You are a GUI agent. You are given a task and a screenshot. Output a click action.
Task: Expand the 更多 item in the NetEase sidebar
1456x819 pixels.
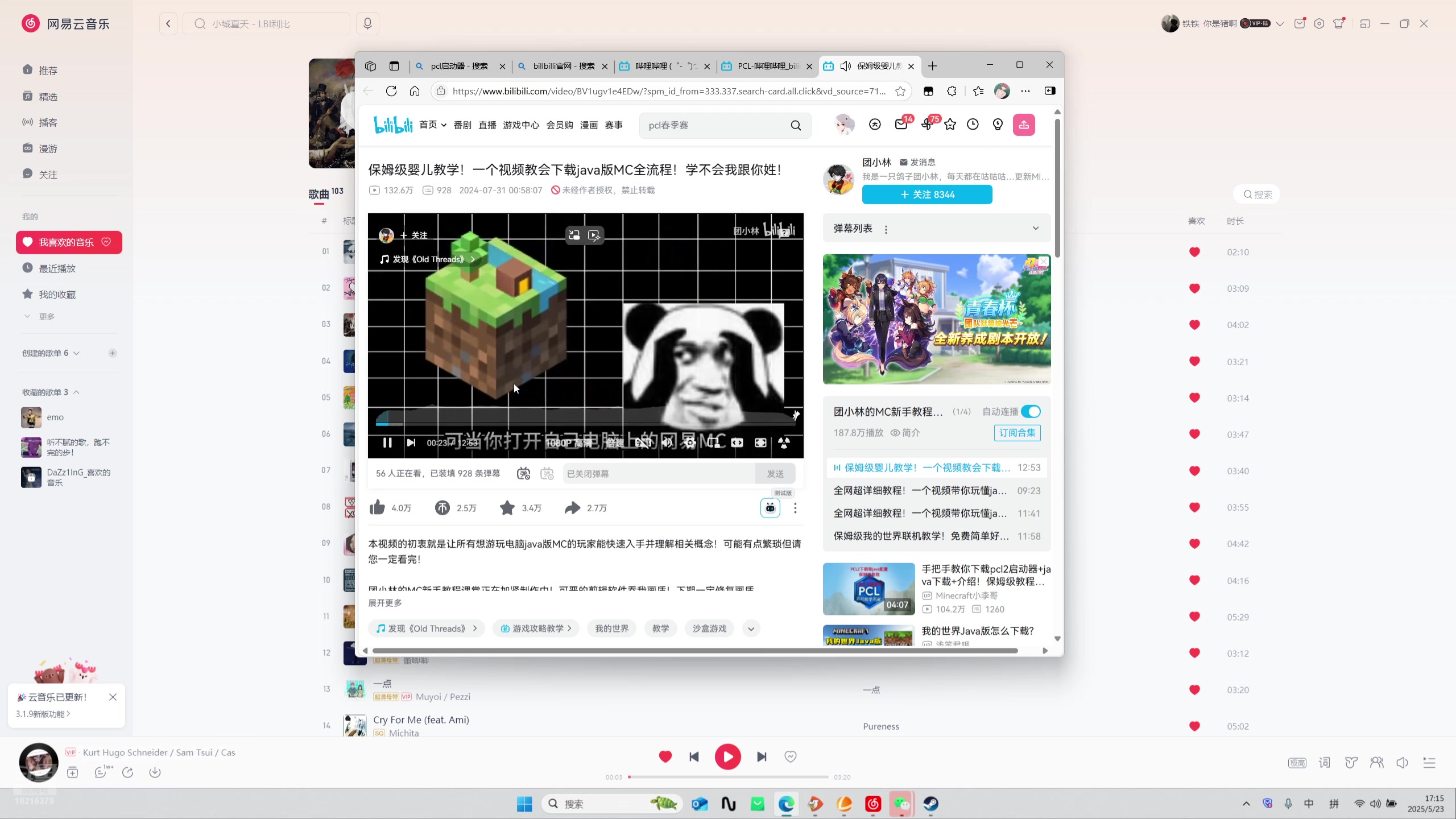pyautogui.click(x=40, y=316)
